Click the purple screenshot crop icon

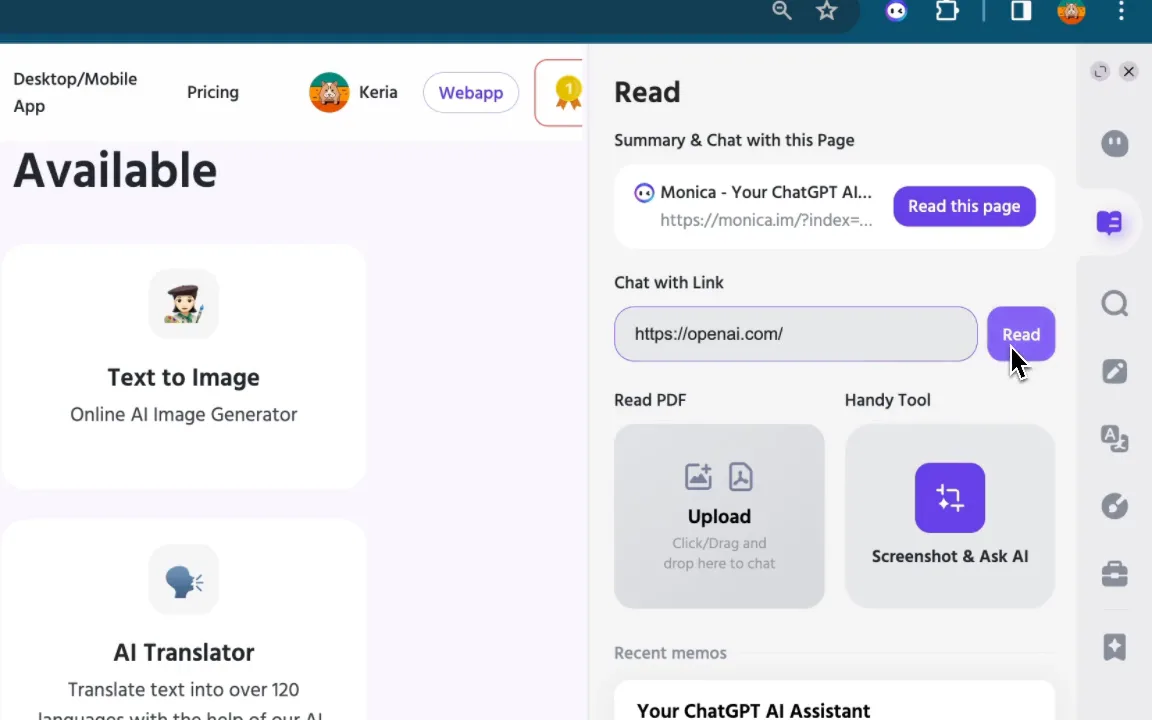pos(950,497)
